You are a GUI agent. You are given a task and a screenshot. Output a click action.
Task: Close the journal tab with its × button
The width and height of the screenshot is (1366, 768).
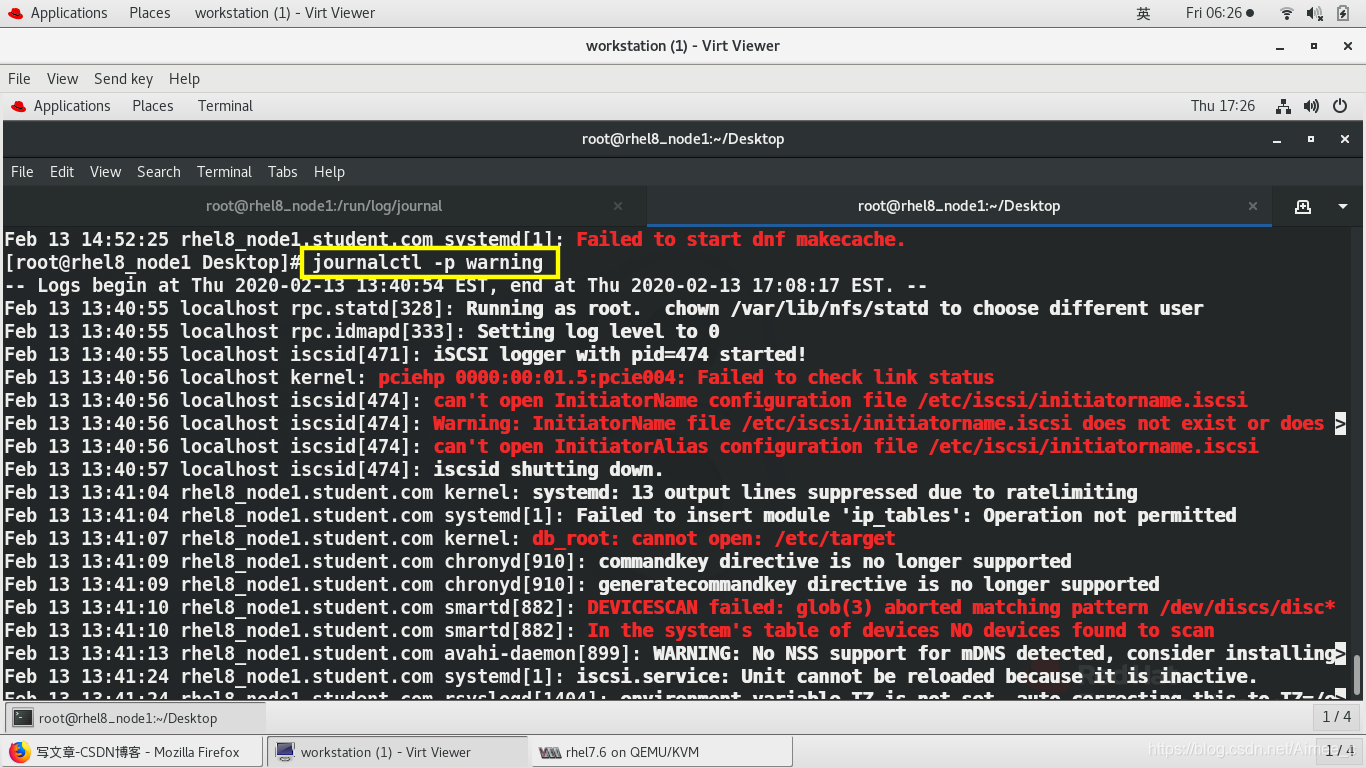(x=617, y=205)
